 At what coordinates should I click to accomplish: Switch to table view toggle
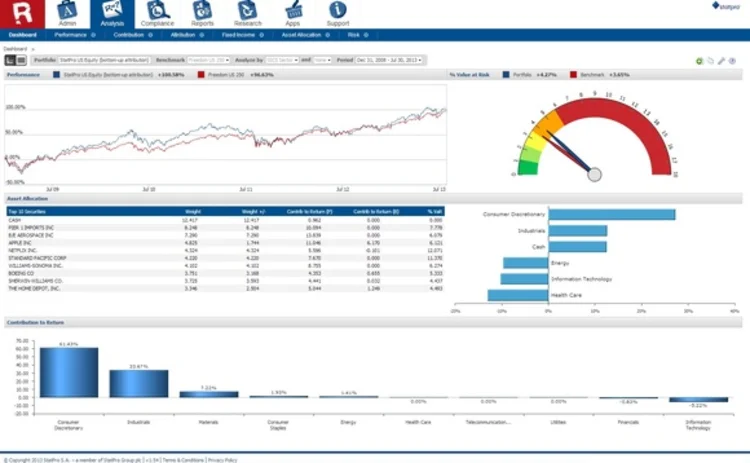coord(21,60)
